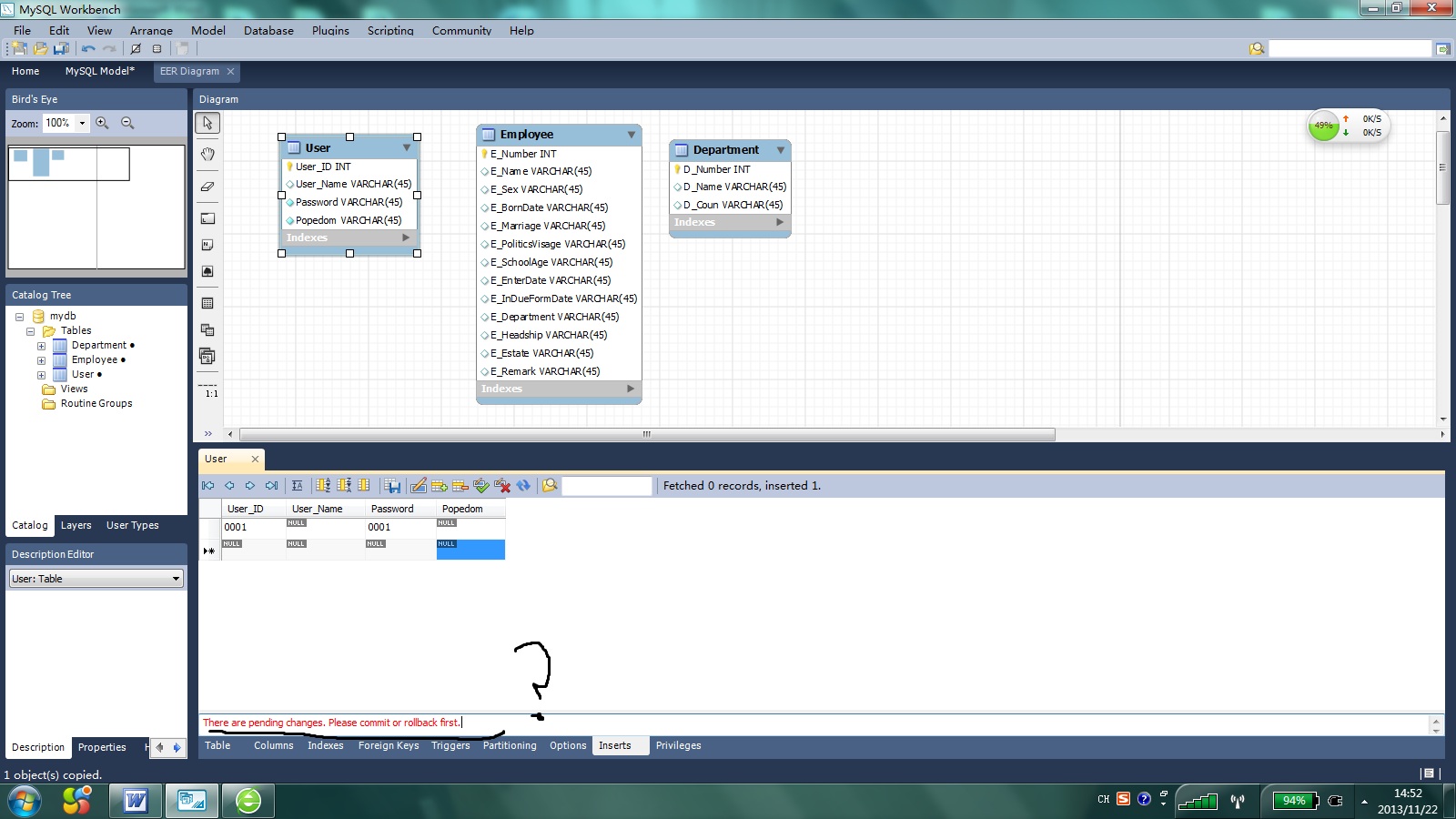Open the Database menu
Screen dimensions: 1456x819
tap(268, 30)
